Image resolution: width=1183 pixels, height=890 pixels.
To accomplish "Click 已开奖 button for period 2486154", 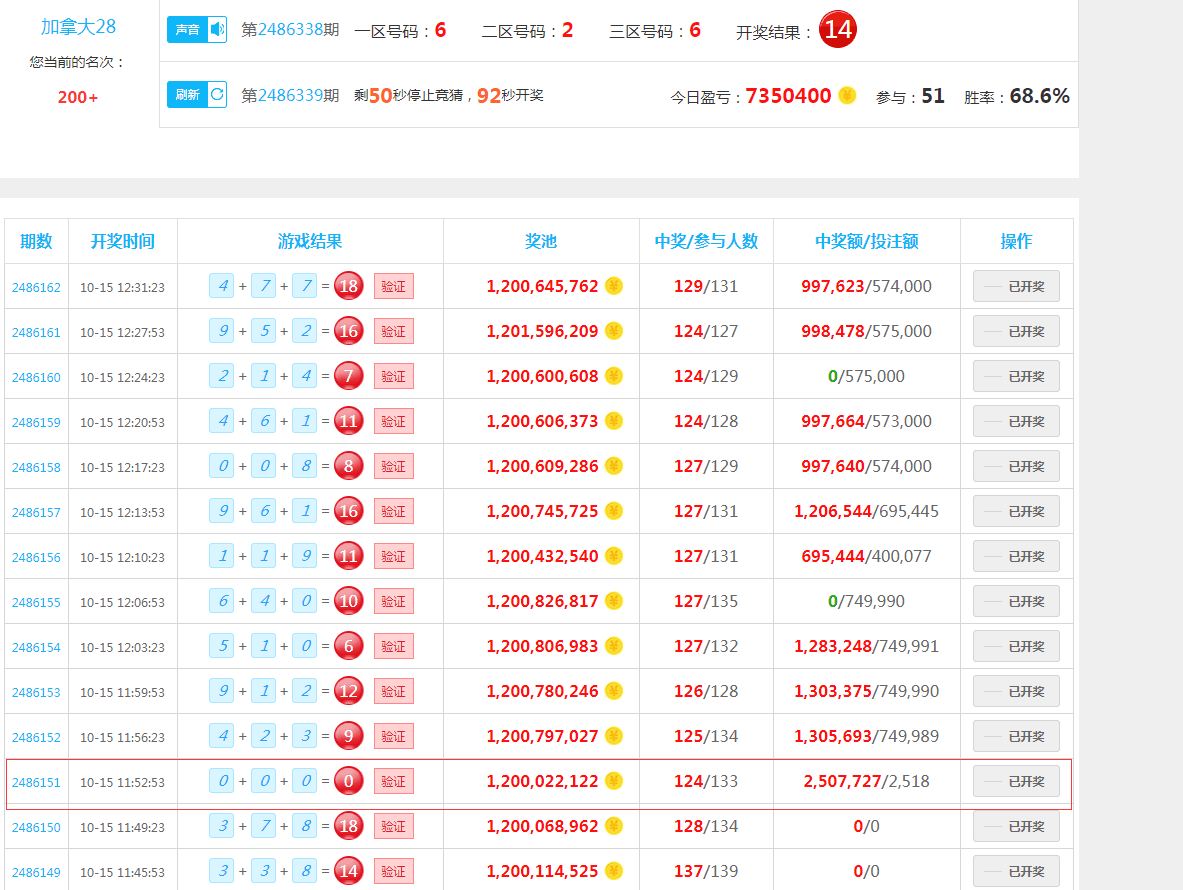I will pyautogui.click(x=1016, y=646).
